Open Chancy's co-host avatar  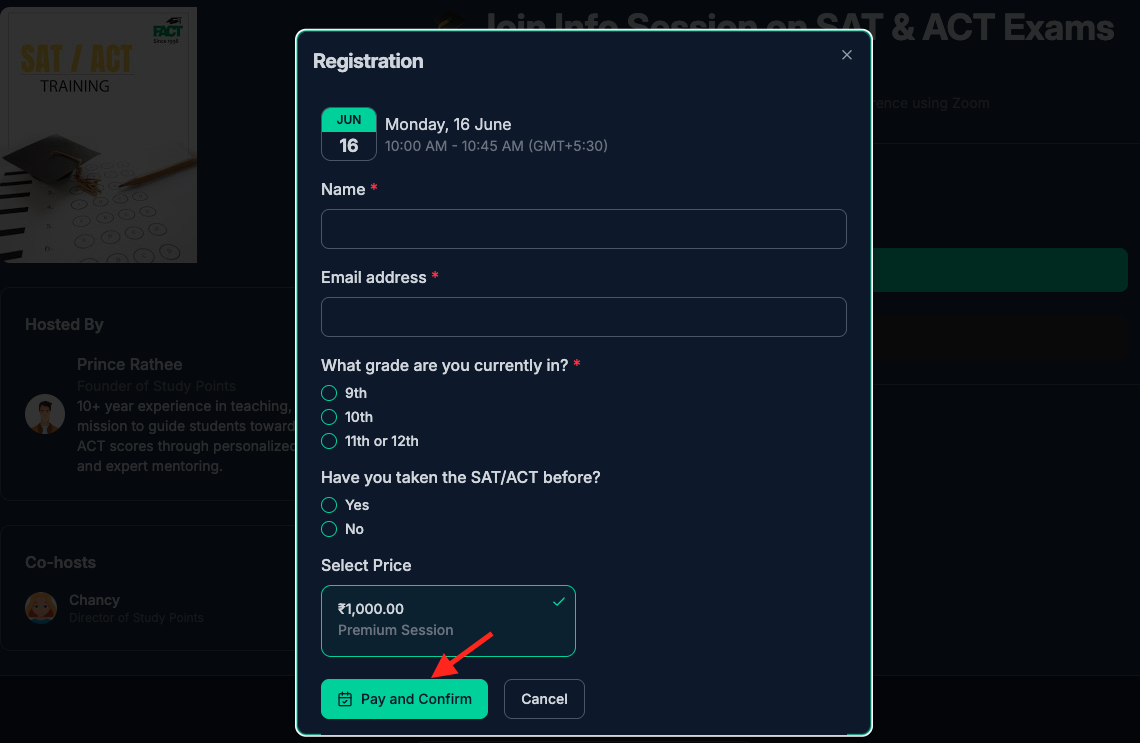(x=41, y=608)
